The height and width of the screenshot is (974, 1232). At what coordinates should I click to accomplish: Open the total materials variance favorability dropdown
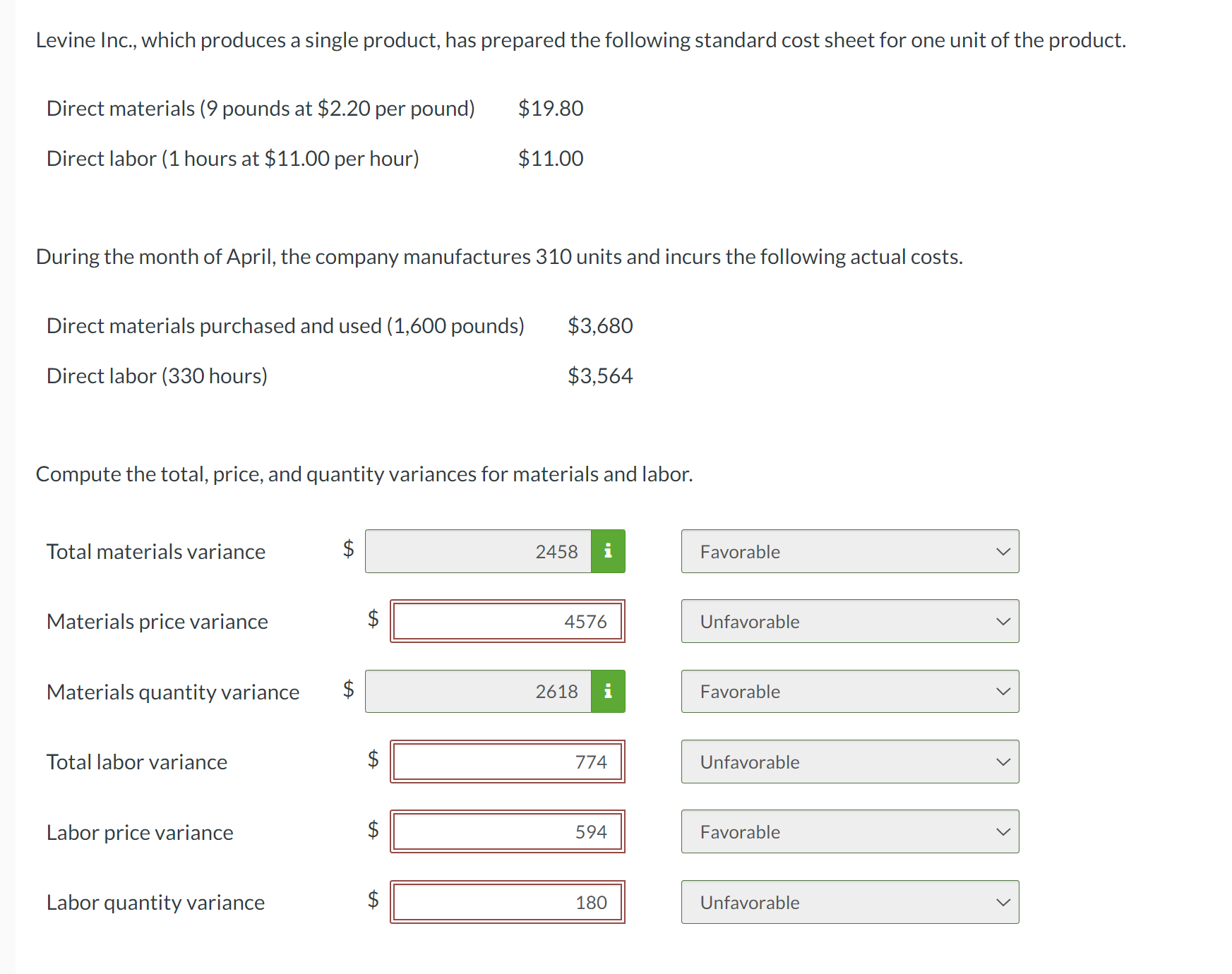849,551
